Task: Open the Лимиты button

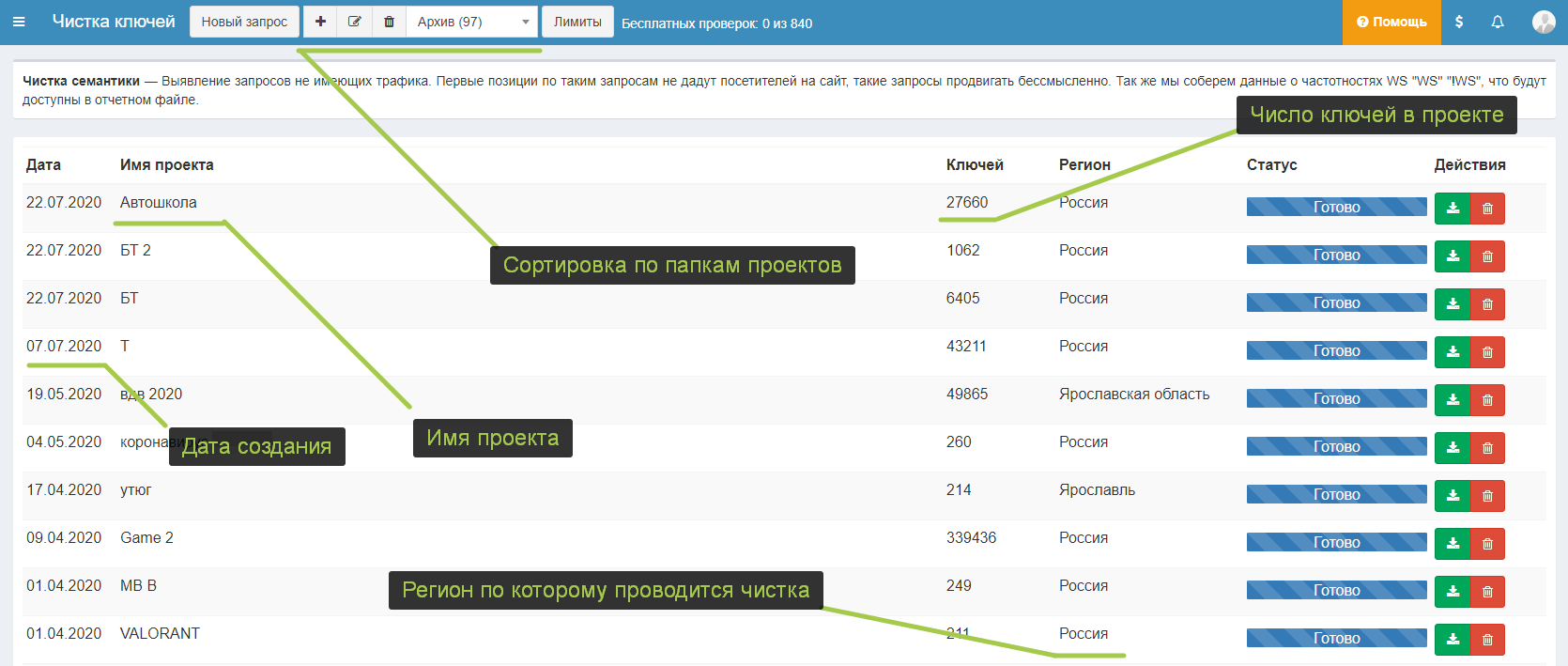Action: (577, 22)
